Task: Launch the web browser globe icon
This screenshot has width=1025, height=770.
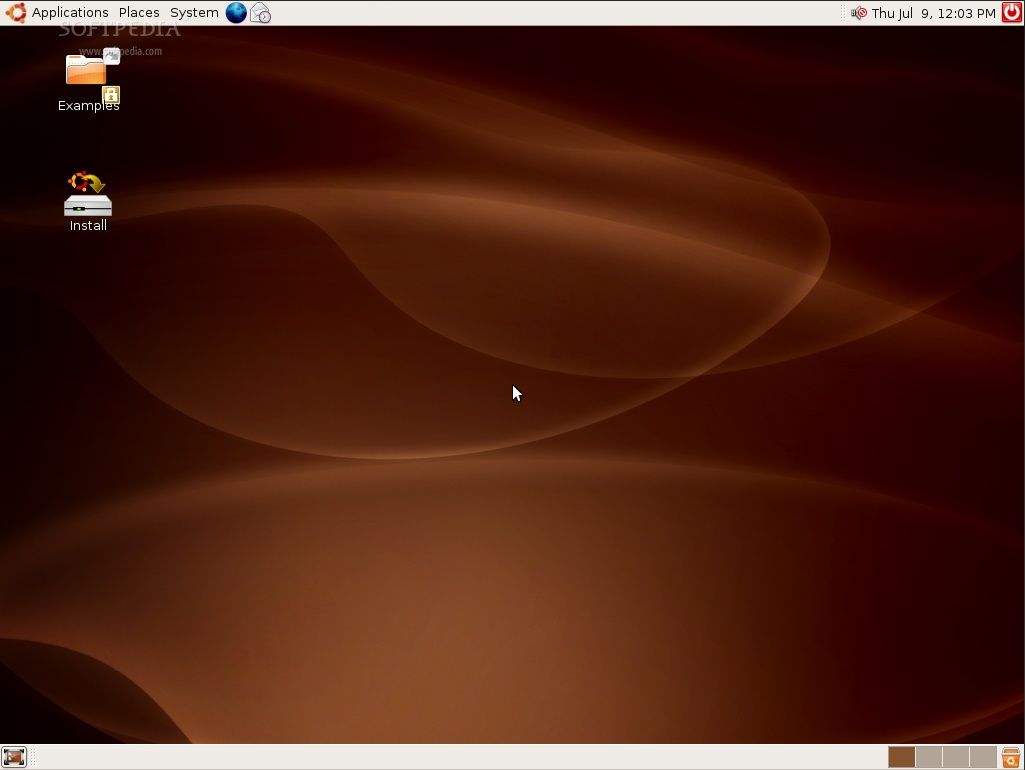Action: 236,13
